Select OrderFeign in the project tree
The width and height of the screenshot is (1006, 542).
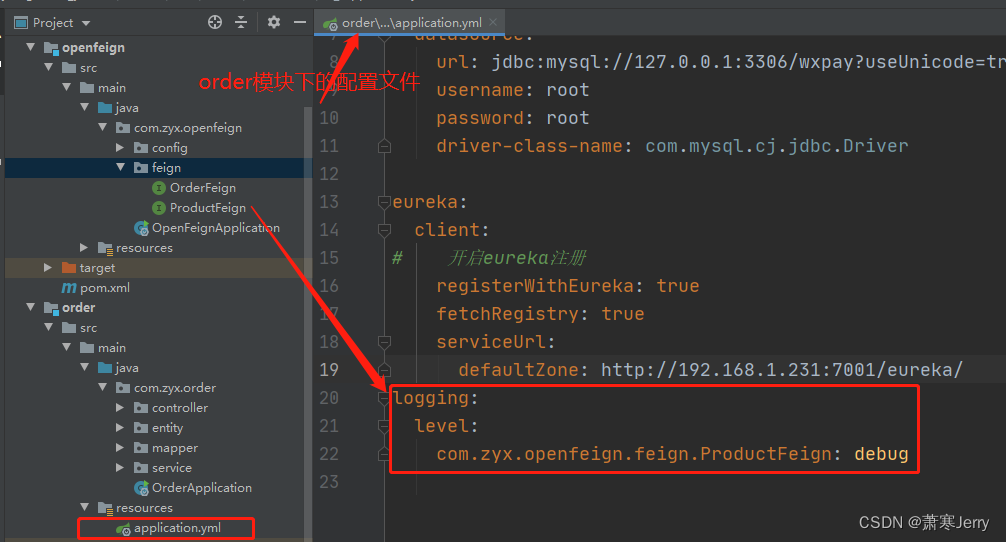[x=203, y=188]
